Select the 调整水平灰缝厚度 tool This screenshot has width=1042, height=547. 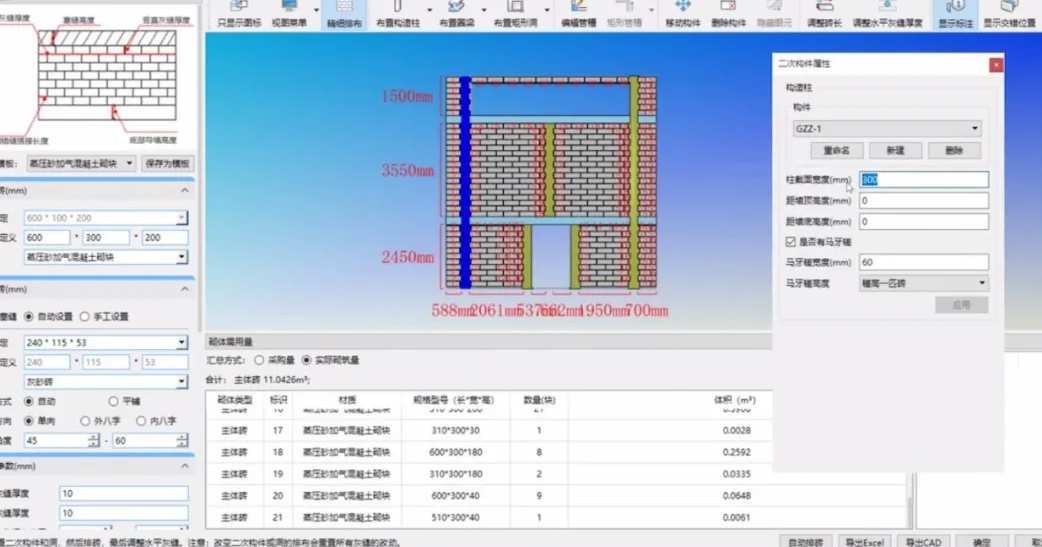coord(887,14)
